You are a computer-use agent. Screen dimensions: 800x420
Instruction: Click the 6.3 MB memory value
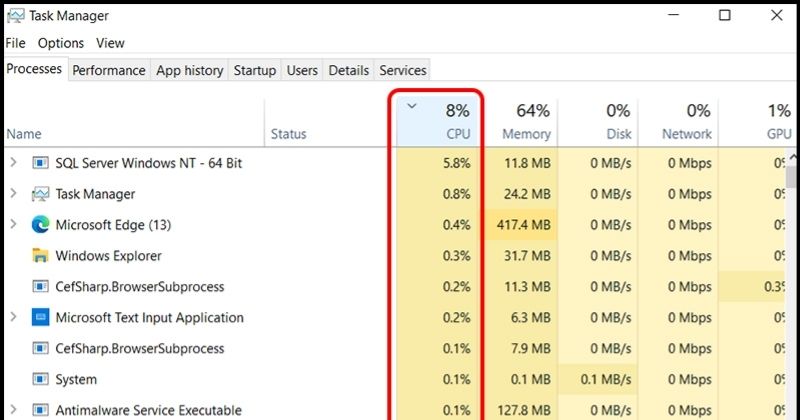coord(531,317)
